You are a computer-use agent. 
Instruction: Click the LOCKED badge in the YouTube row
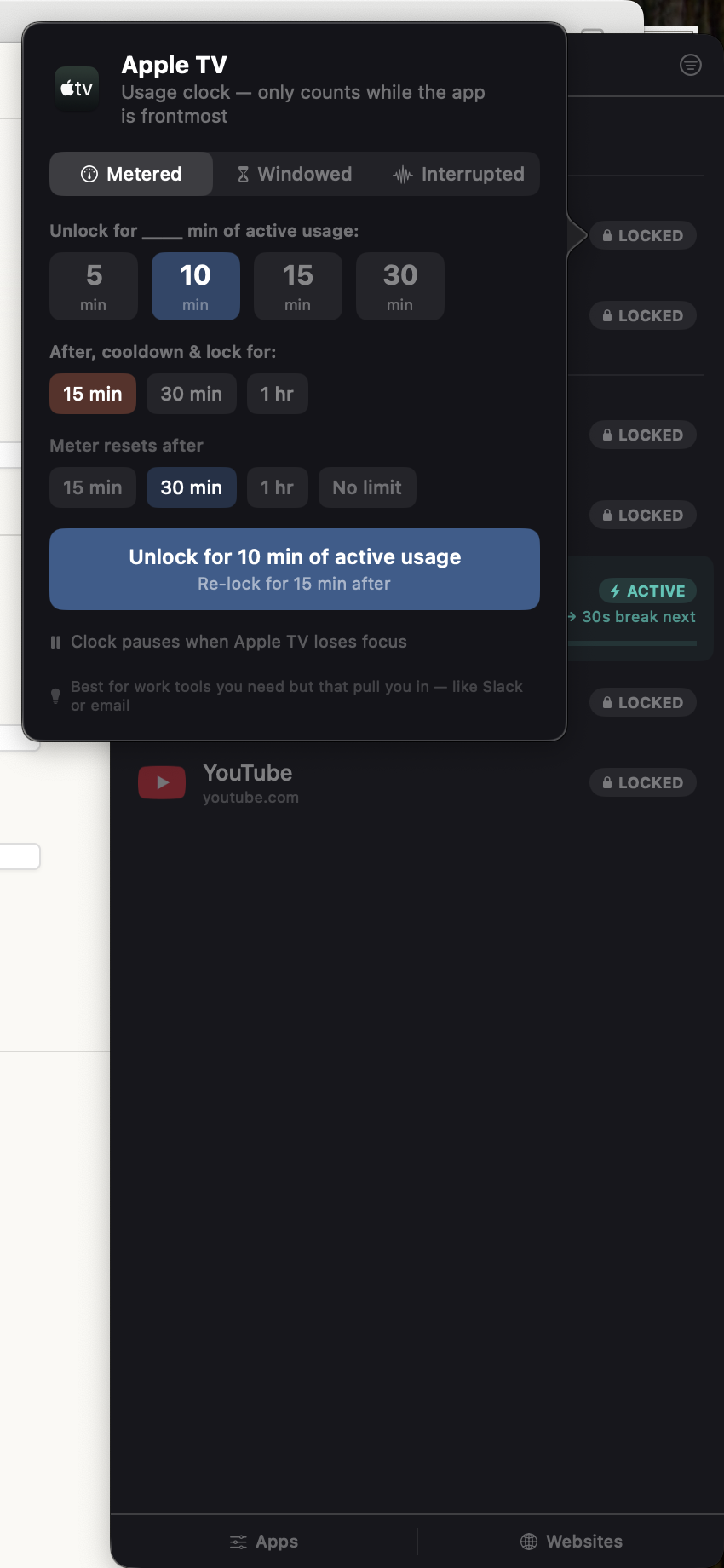point(643,782)
